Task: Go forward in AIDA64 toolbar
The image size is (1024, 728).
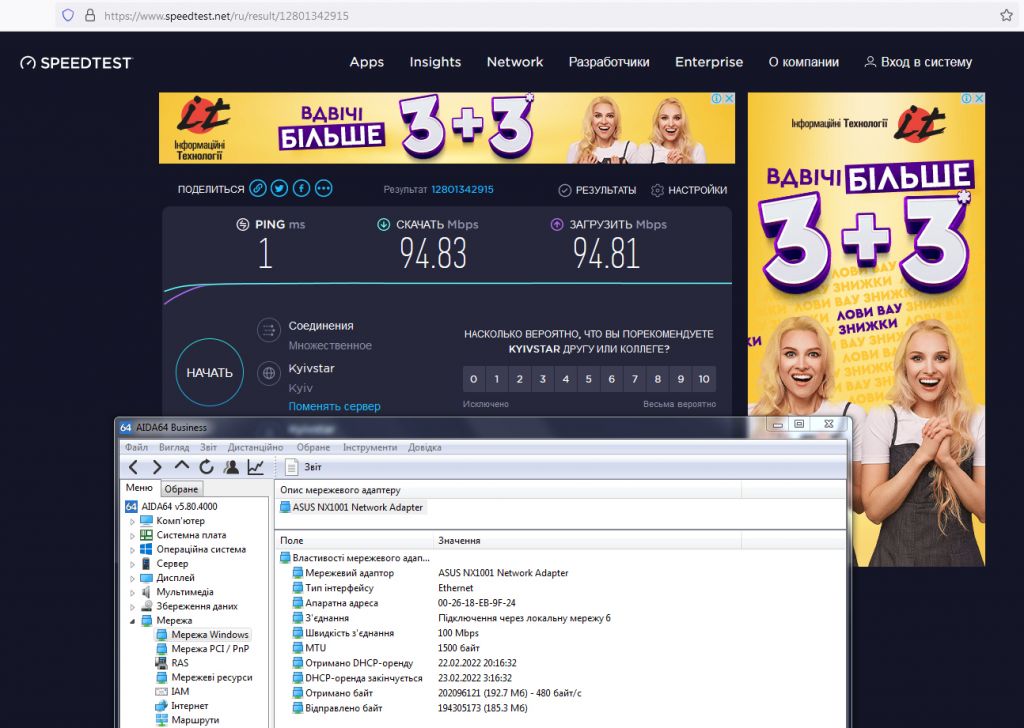Action: pos(157,467)
